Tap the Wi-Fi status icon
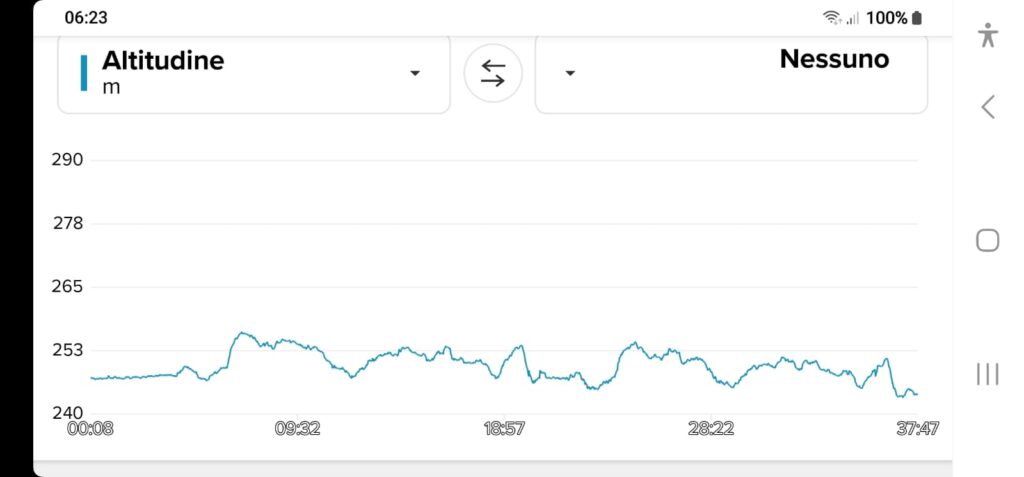 831,18
